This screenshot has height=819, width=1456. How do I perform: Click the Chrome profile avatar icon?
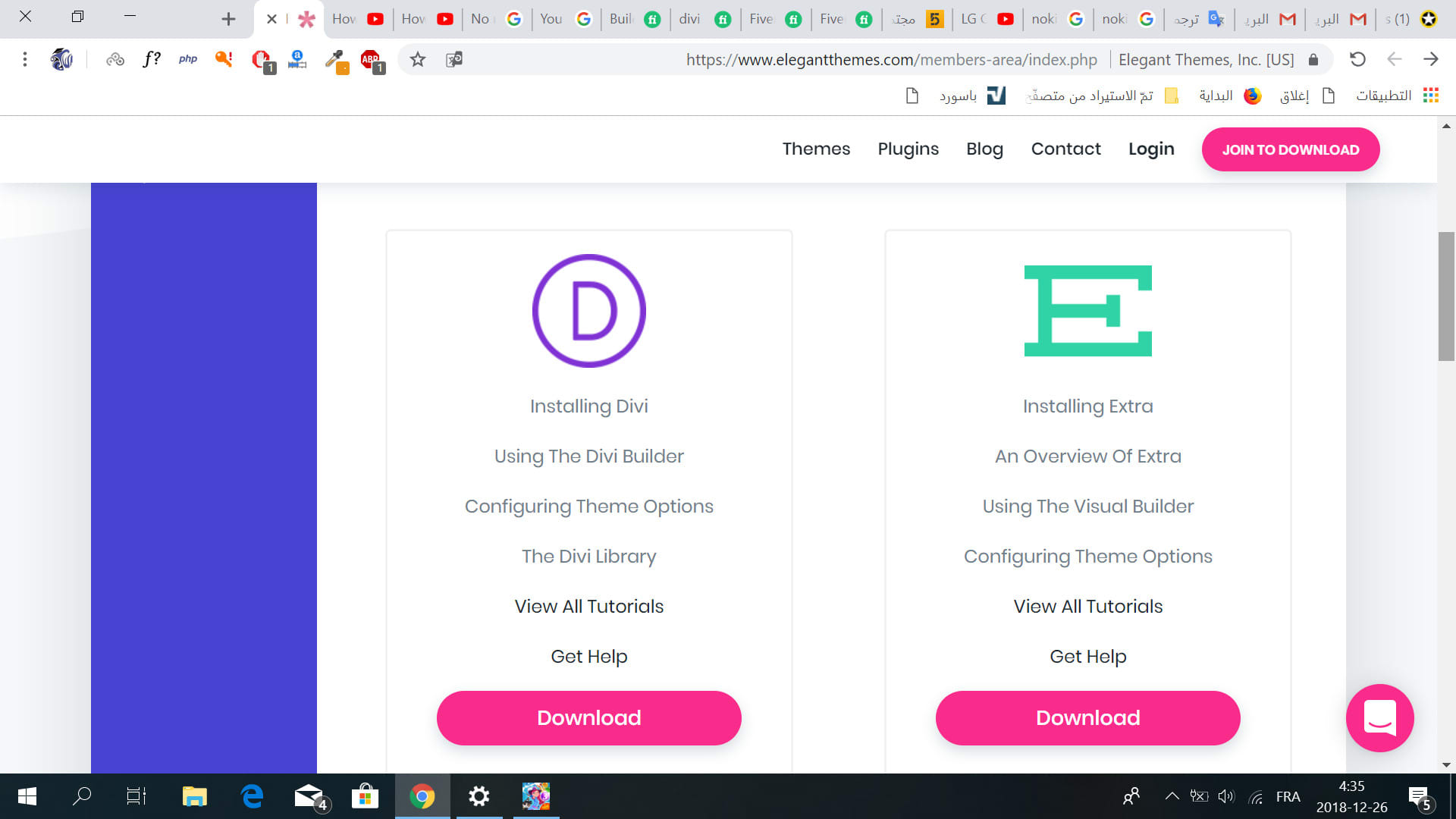tap(61, 59)
